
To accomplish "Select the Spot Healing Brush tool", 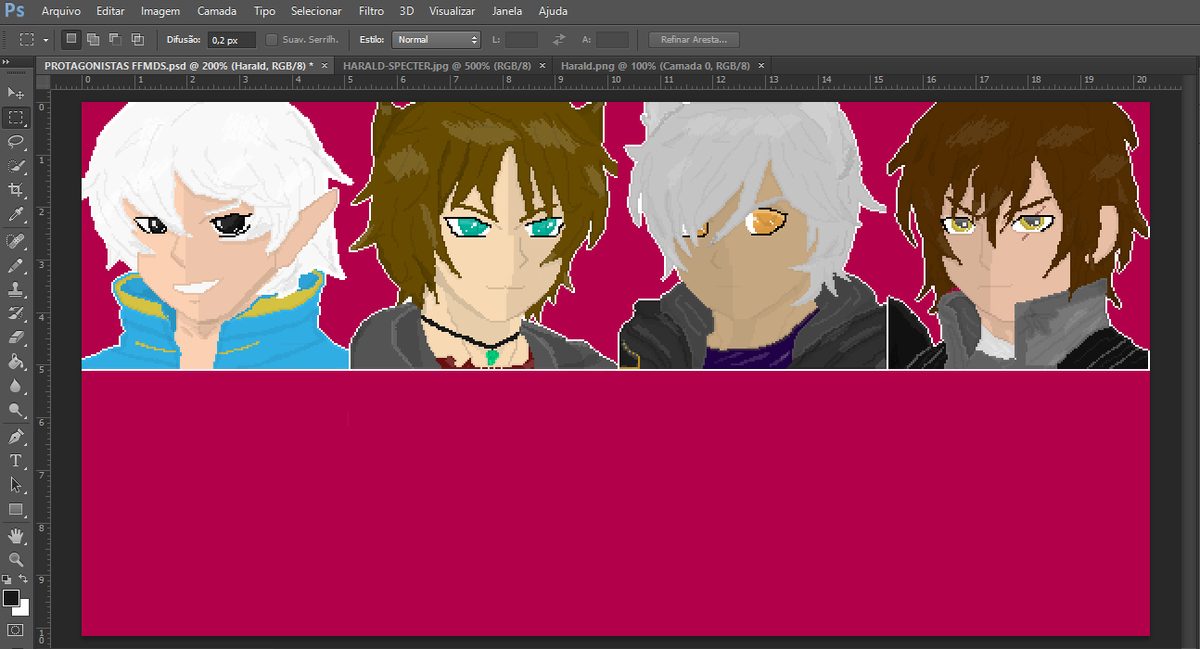I will (15, 242).
